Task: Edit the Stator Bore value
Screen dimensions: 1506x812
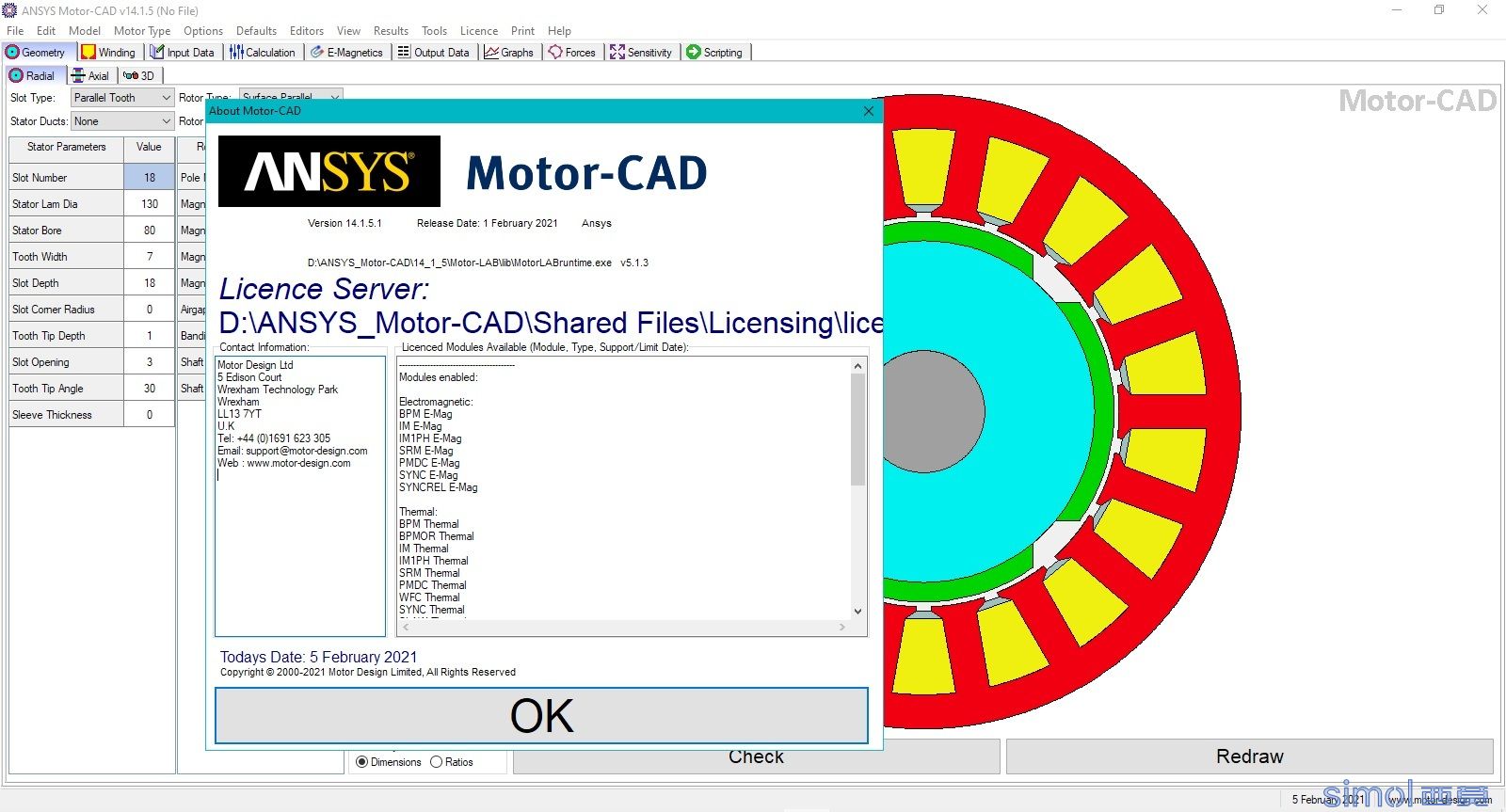Action: pyautogui.click(x=150, y=230)
